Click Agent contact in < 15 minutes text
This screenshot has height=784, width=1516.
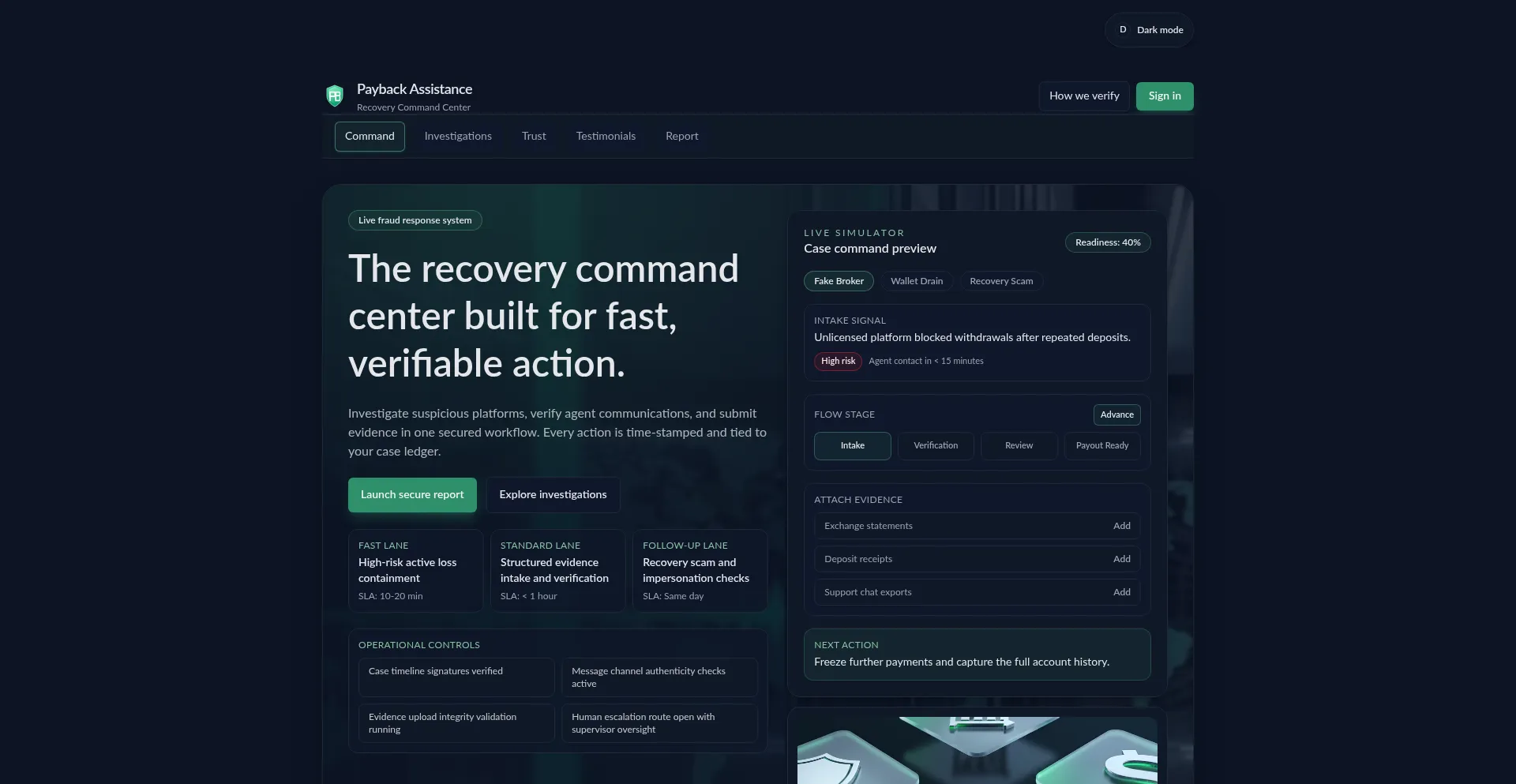[x=926, y=361]
